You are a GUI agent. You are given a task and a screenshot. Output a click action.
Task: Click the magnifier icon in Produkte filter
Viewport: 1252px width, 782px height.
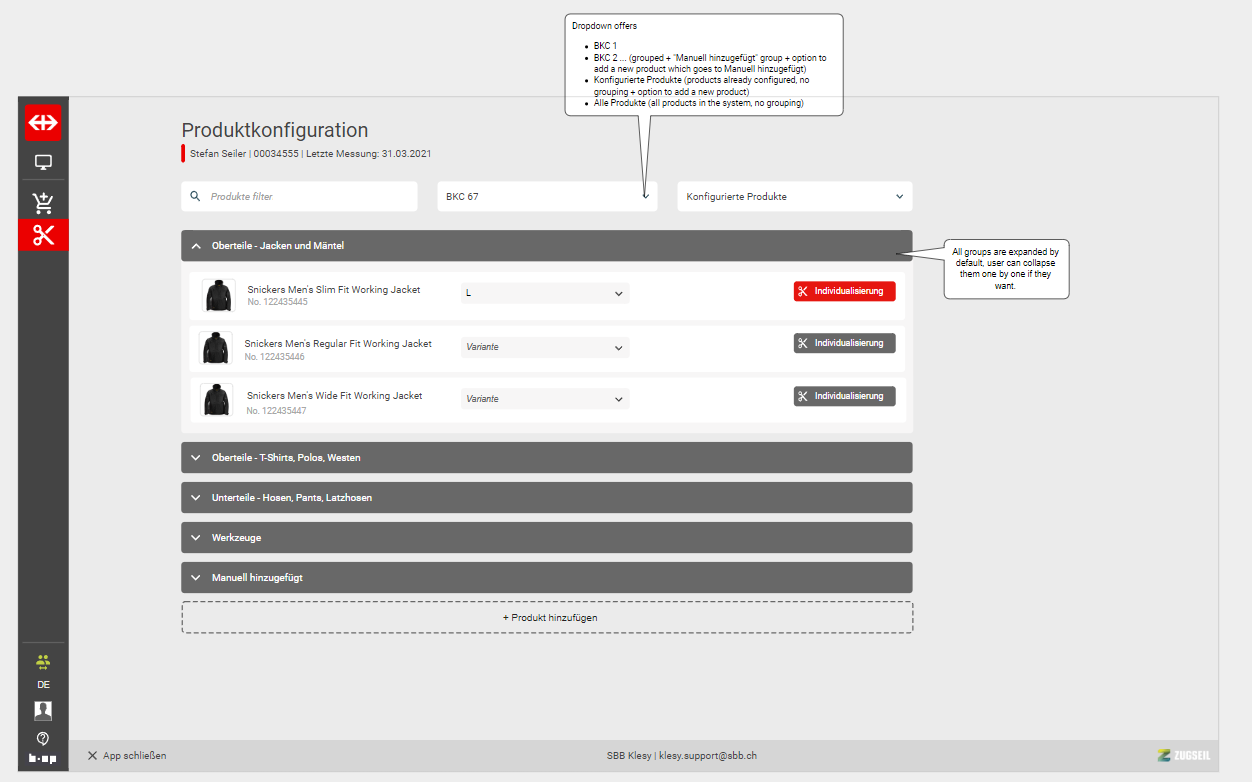tap(195, 196)
